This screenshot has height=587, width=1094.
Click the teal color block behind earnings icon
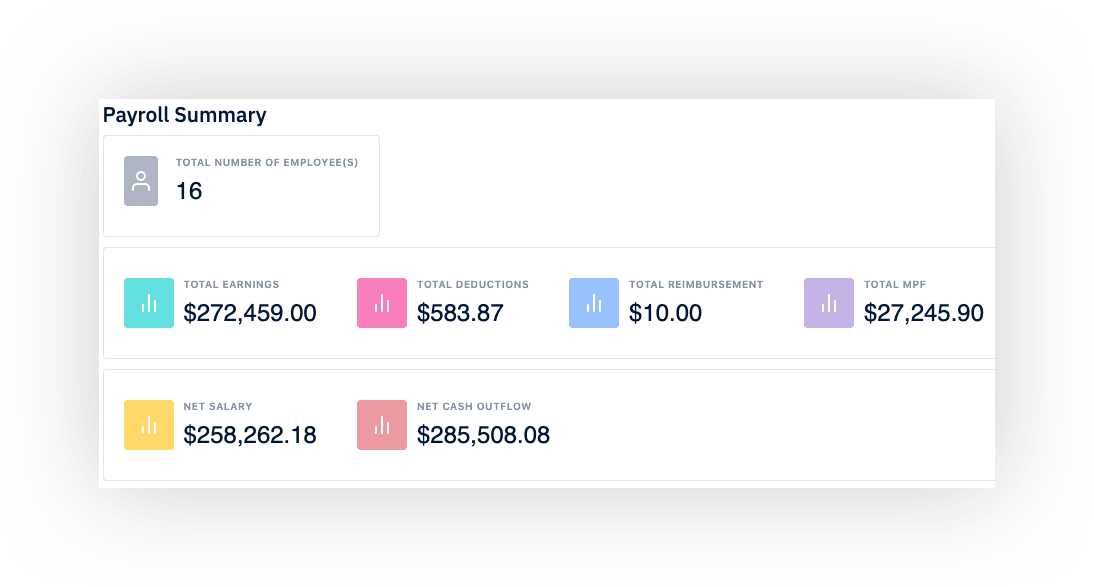pos(148,302)
